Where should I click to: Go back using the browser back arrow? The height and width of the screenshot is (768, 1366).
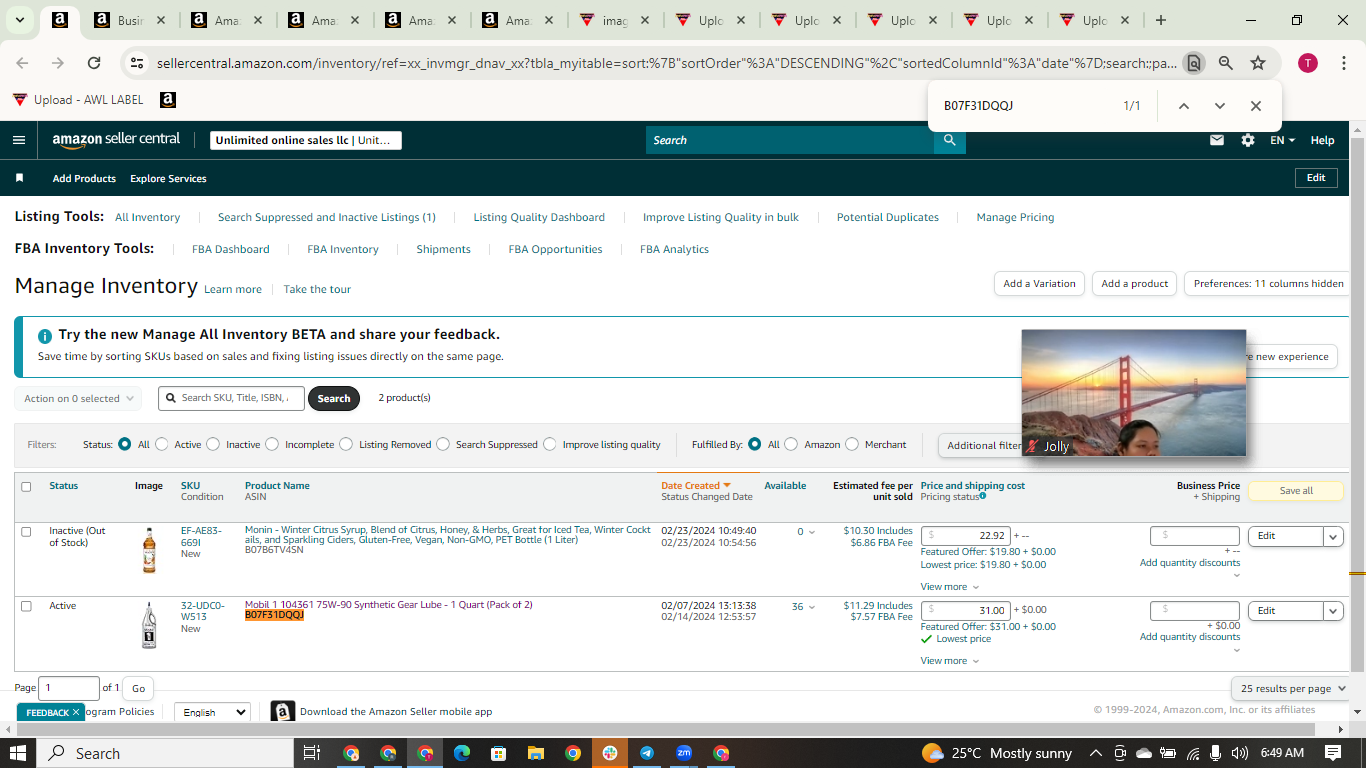(23, 63)
